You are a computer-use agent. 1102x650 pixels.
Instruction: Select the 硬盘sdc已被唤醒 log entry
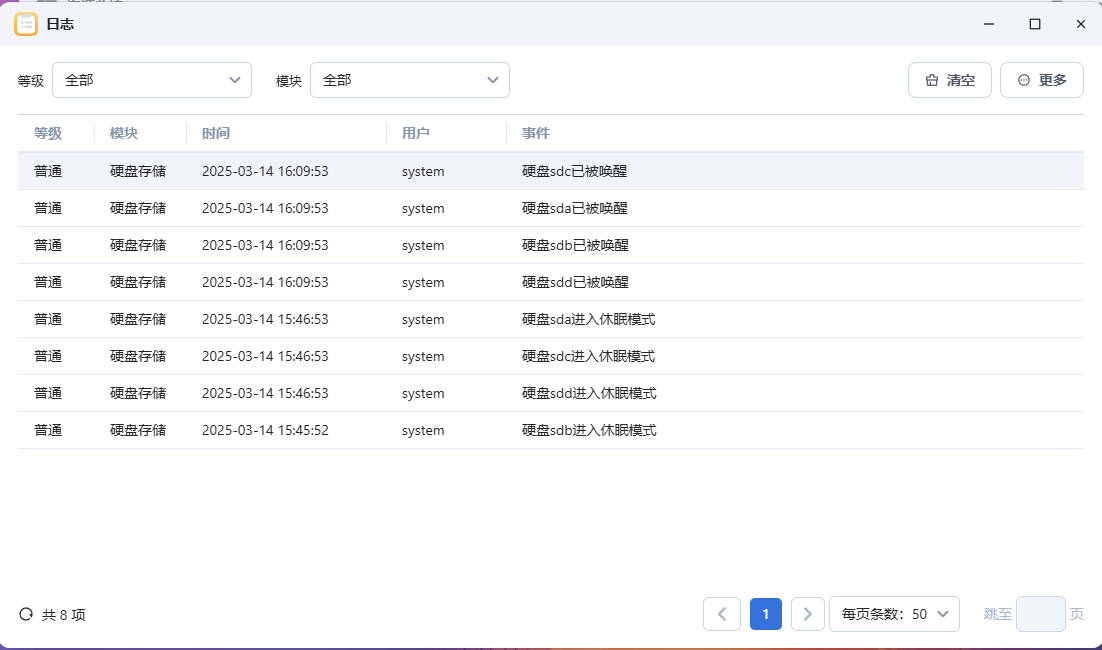550,171
